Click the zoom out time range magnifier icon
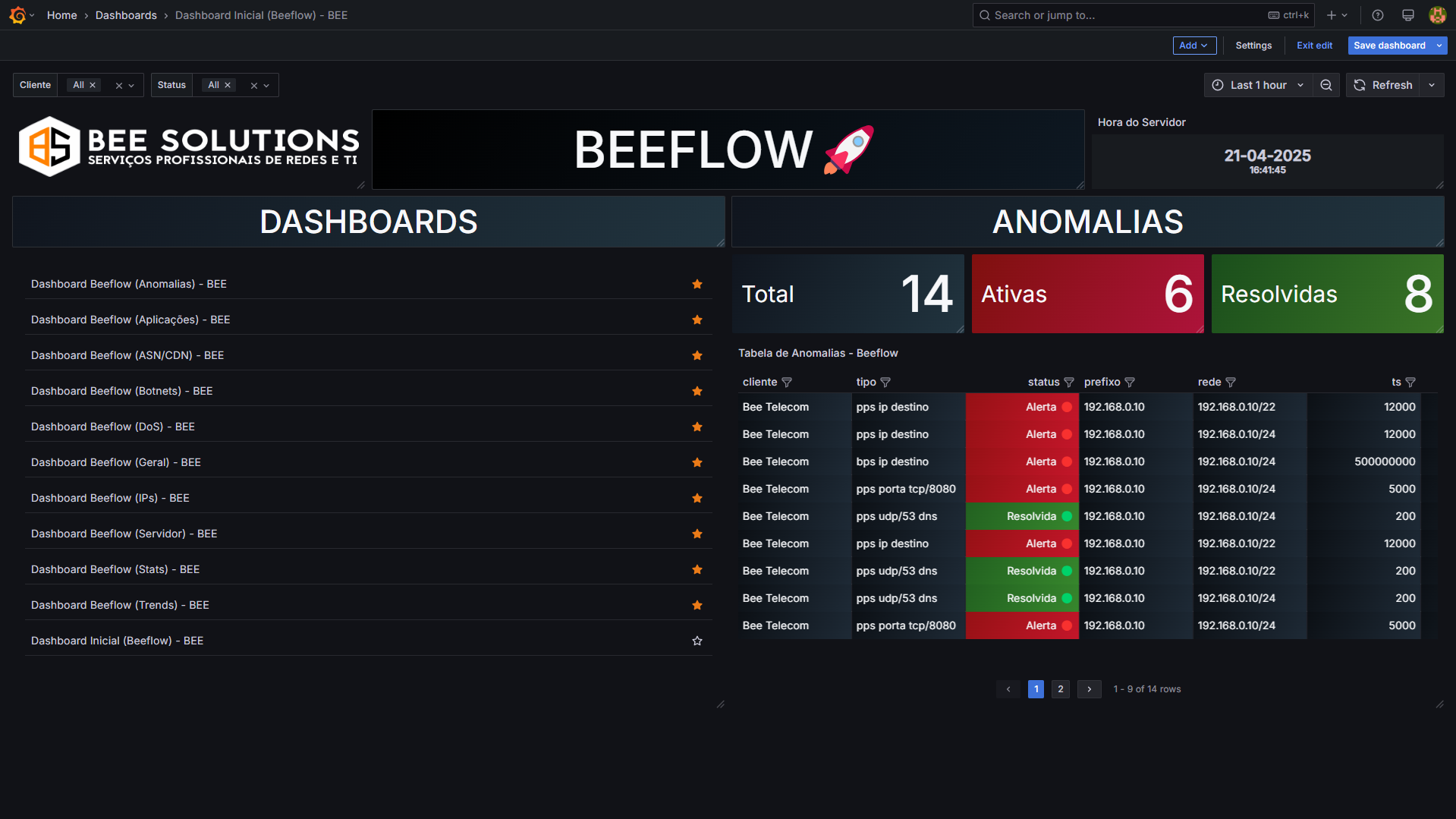 click(1325, 84)
